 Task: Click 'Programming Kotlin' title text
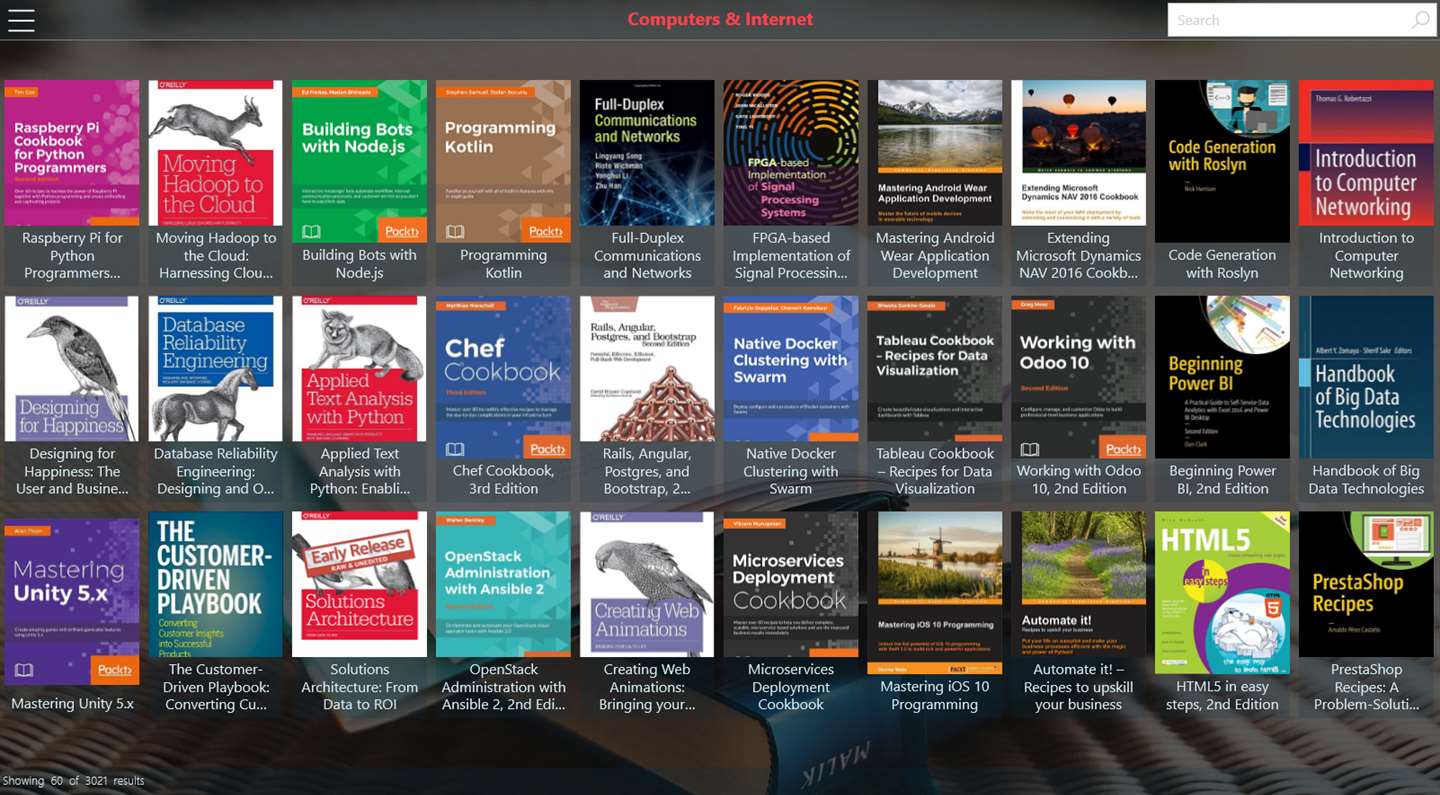(x=504, y=264)
